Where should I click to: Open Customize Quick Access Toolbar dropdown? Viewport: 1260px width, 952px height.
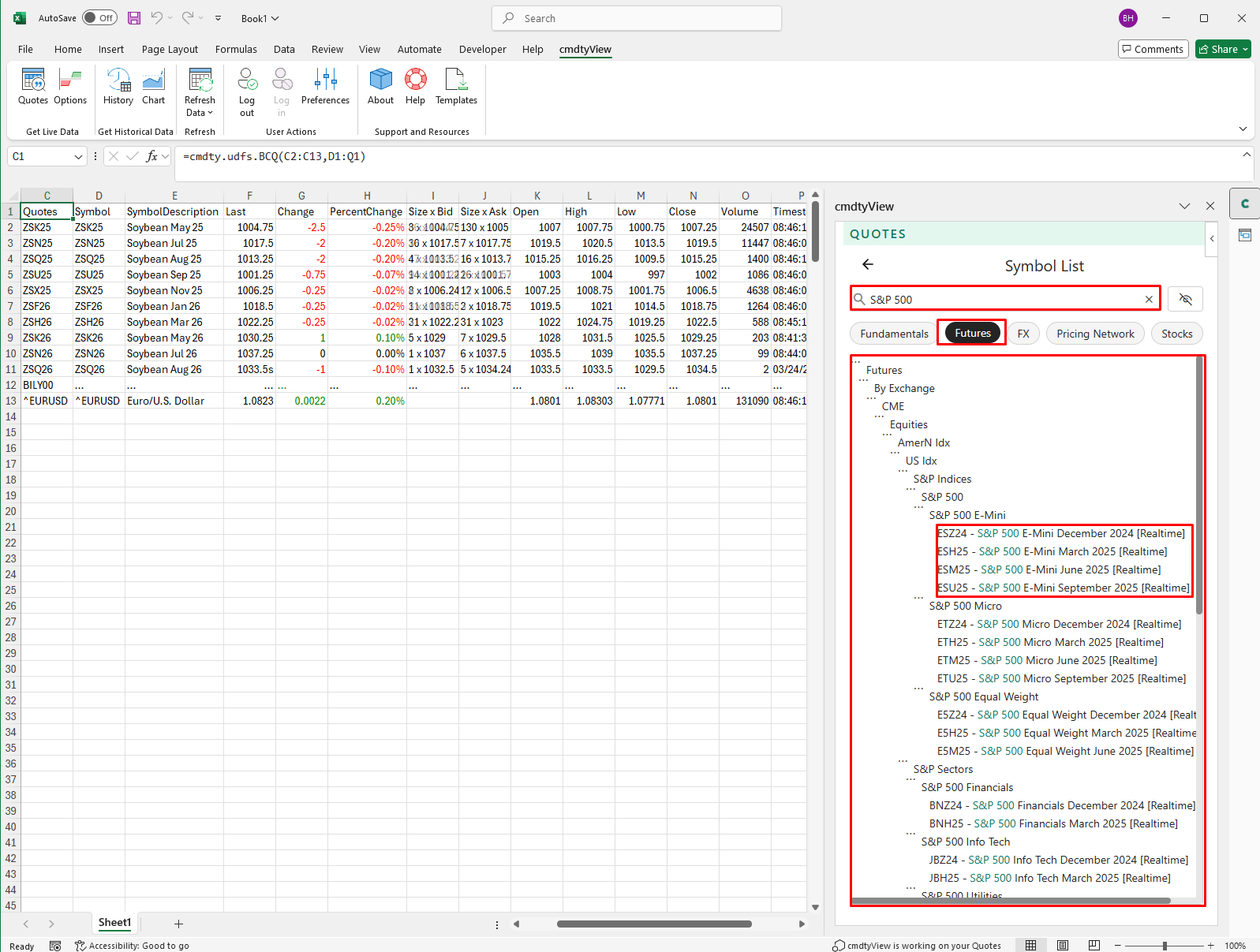click(x=219, y=18)
